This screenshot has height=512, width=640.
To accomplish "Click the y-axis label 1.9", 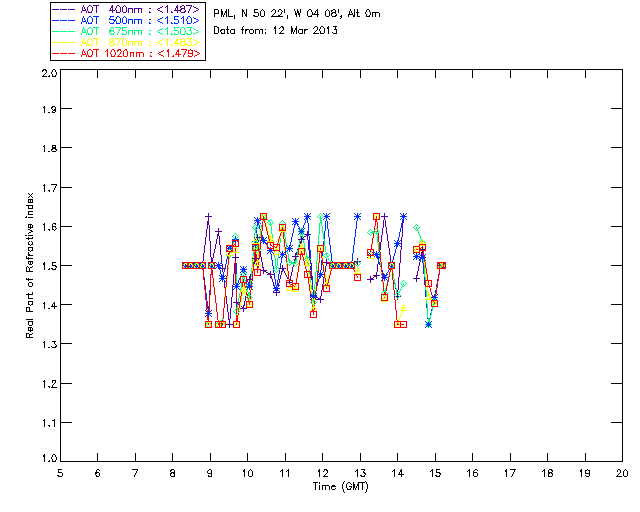I will [x=49, y=109].
